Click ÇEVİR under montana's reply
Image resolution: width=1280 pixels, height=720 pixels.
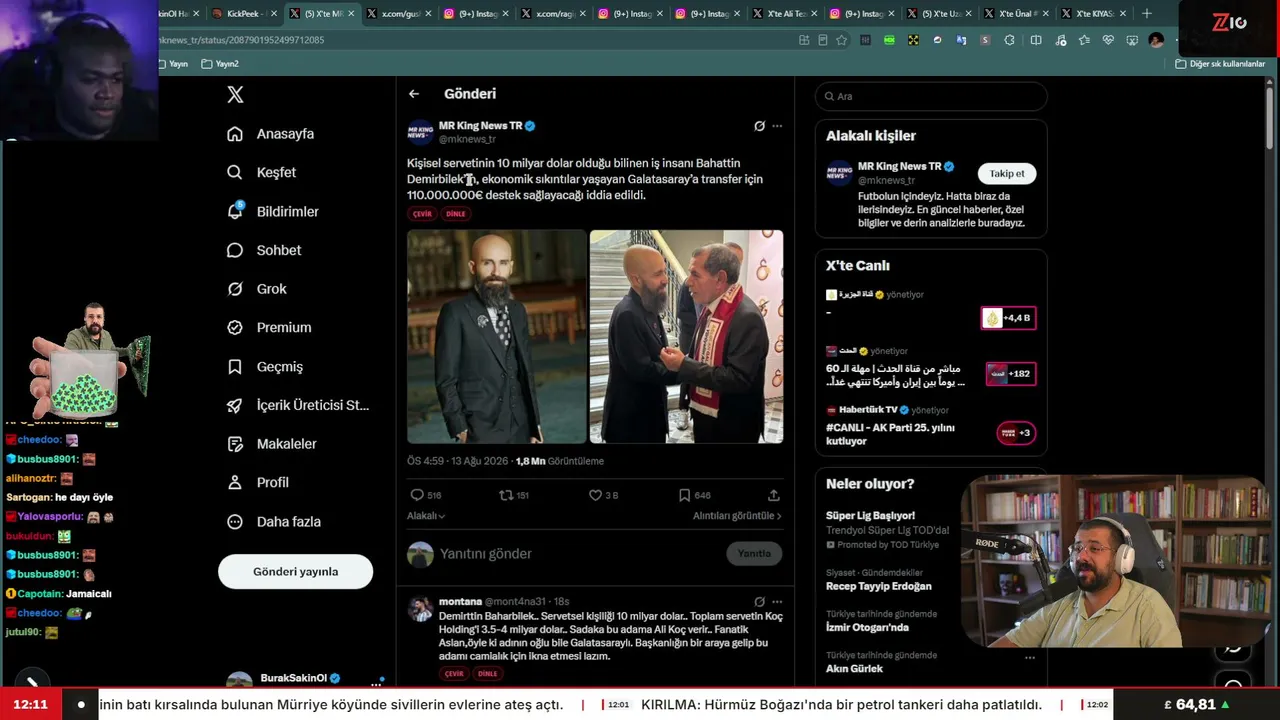(x=455, y=674)
